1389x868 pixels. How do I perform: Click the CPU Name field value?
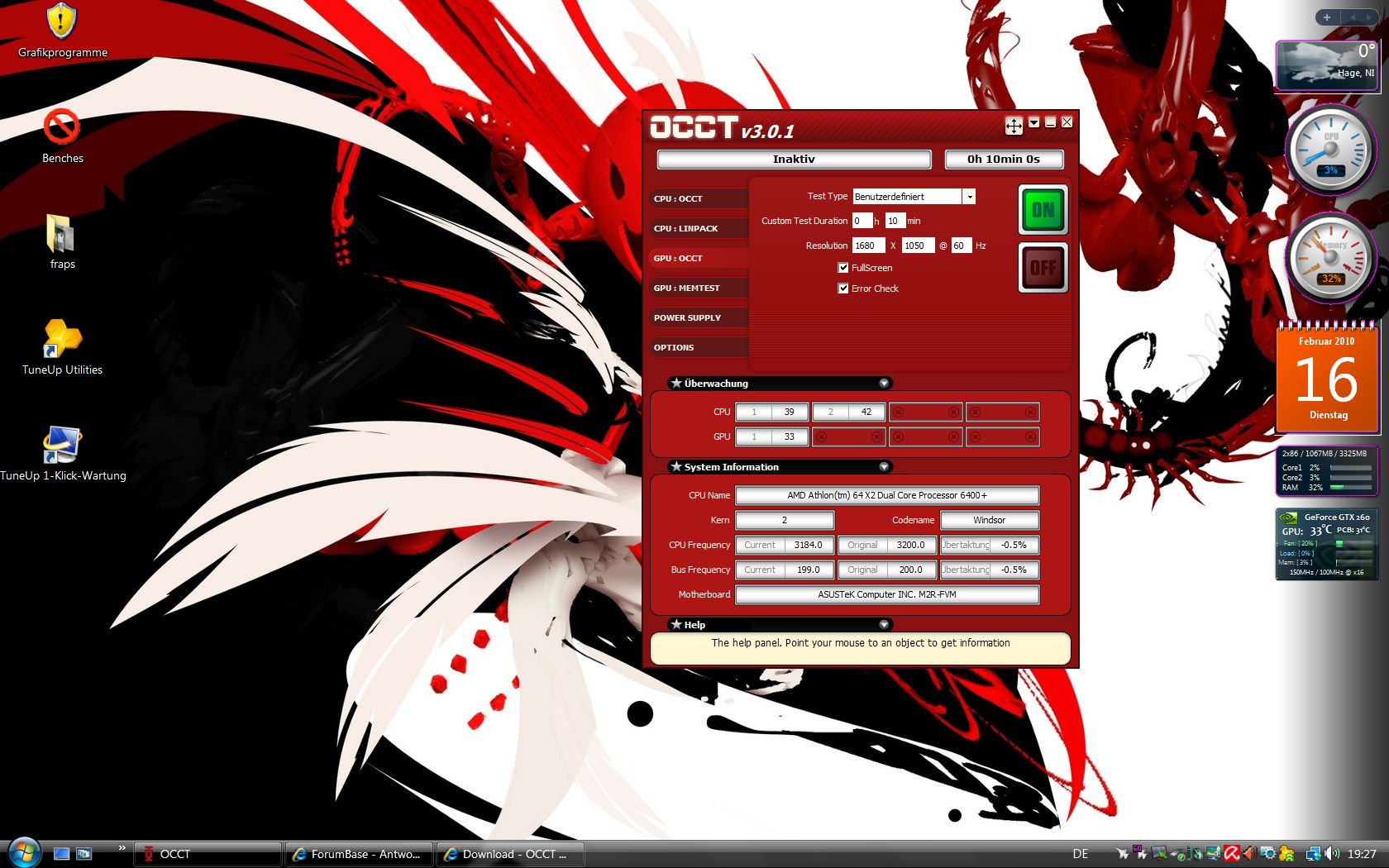pyautogui.click(x=887, y=495)
